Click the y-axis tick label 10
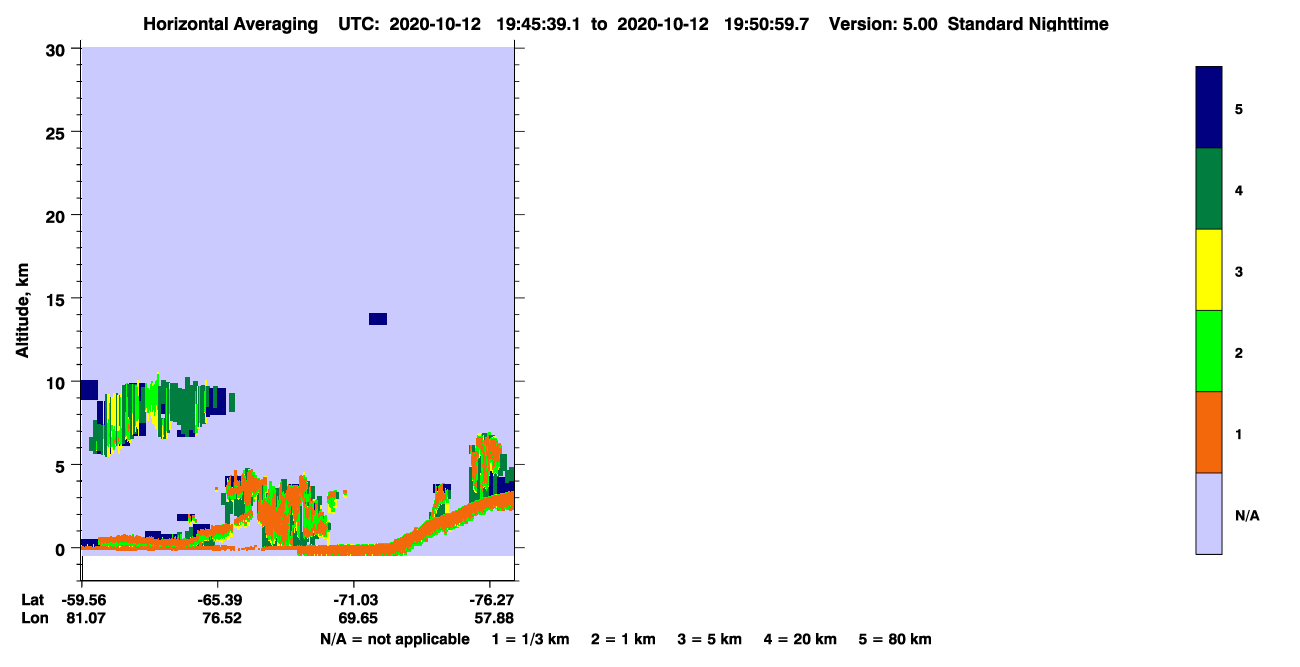 (x=57, y=382)
